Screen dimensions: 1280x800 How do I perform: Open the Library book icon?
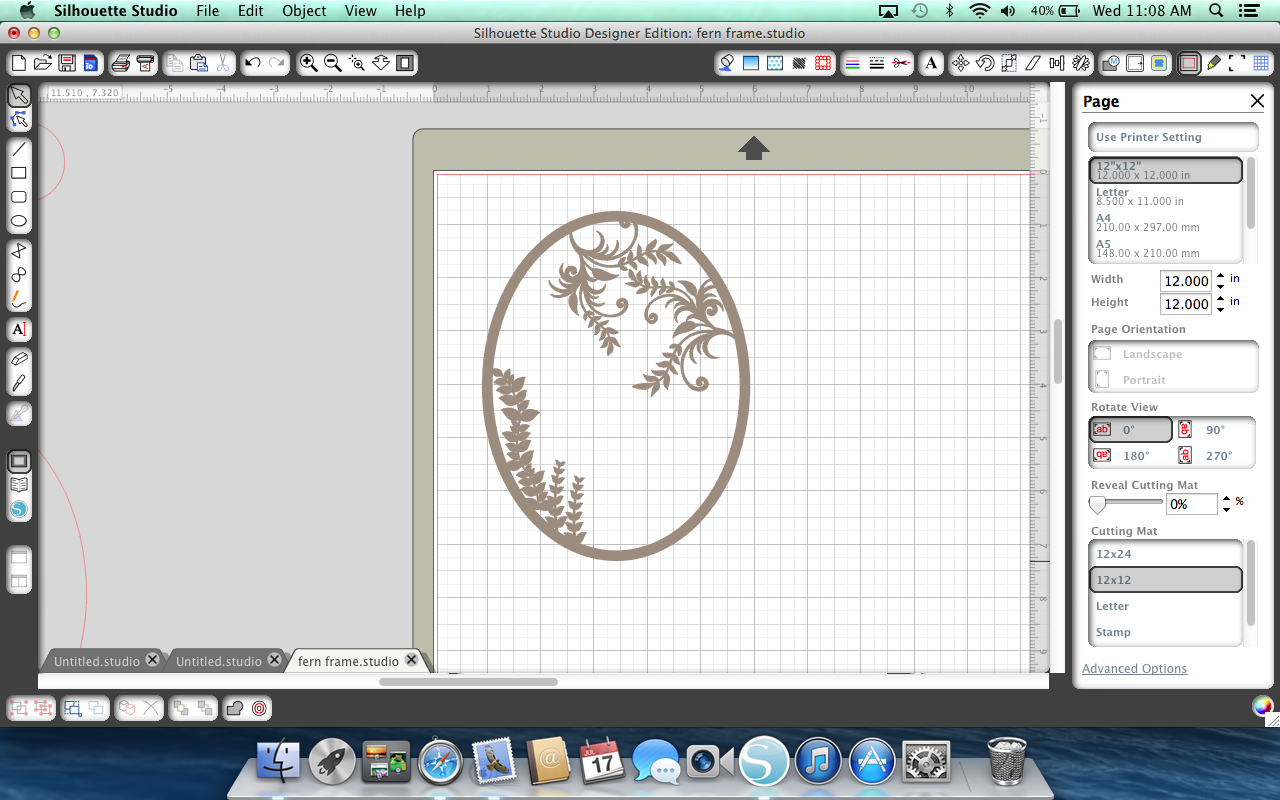pyautogui.click(x=19, y=485)
